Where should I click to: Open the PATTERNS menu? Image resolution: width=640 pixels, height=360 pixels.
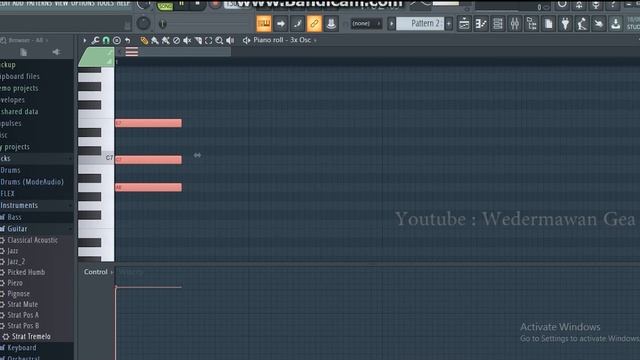pos(39,3)
